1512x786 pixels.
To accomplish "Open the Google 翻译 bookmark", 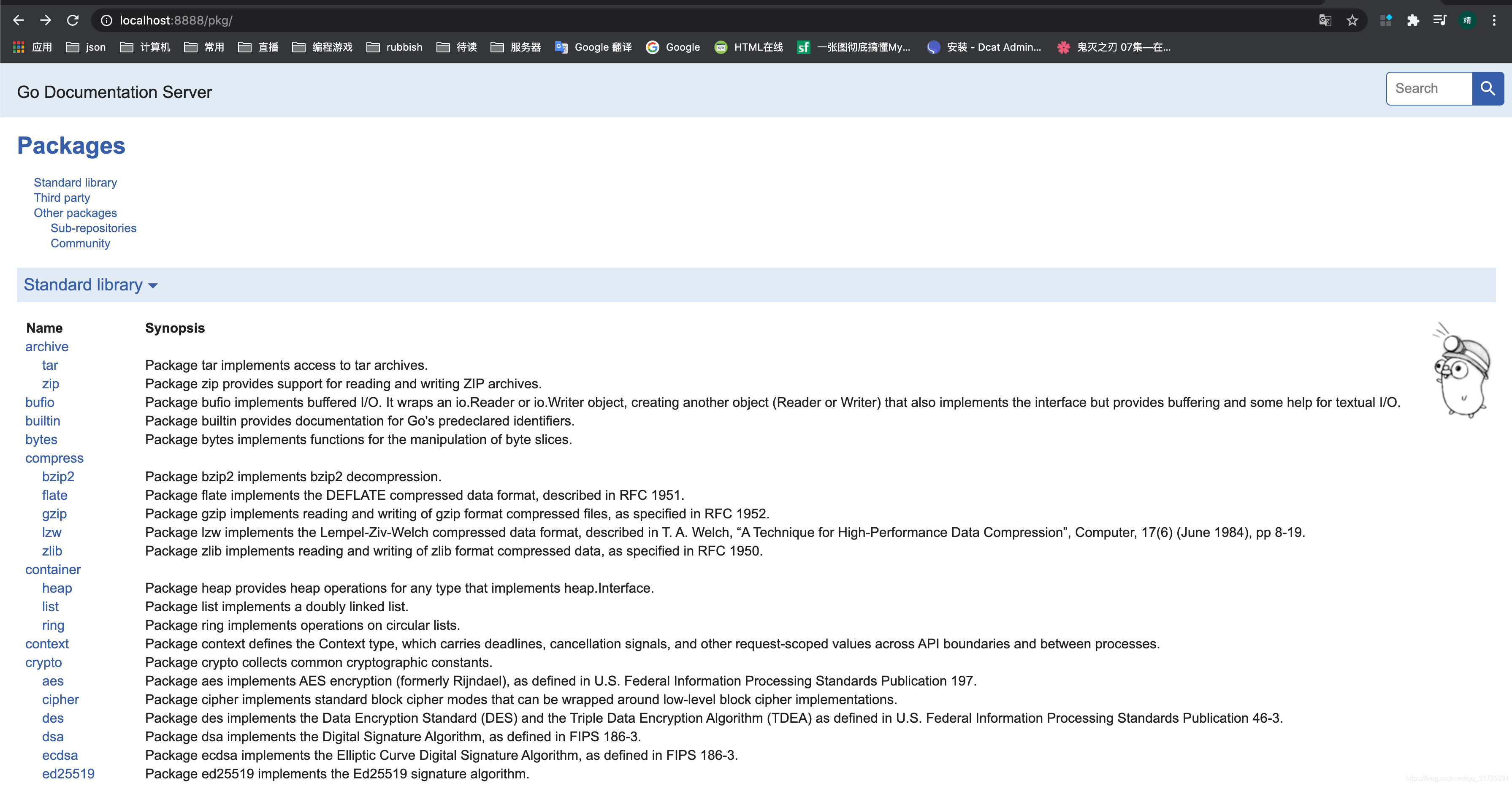I will (593, 47).
